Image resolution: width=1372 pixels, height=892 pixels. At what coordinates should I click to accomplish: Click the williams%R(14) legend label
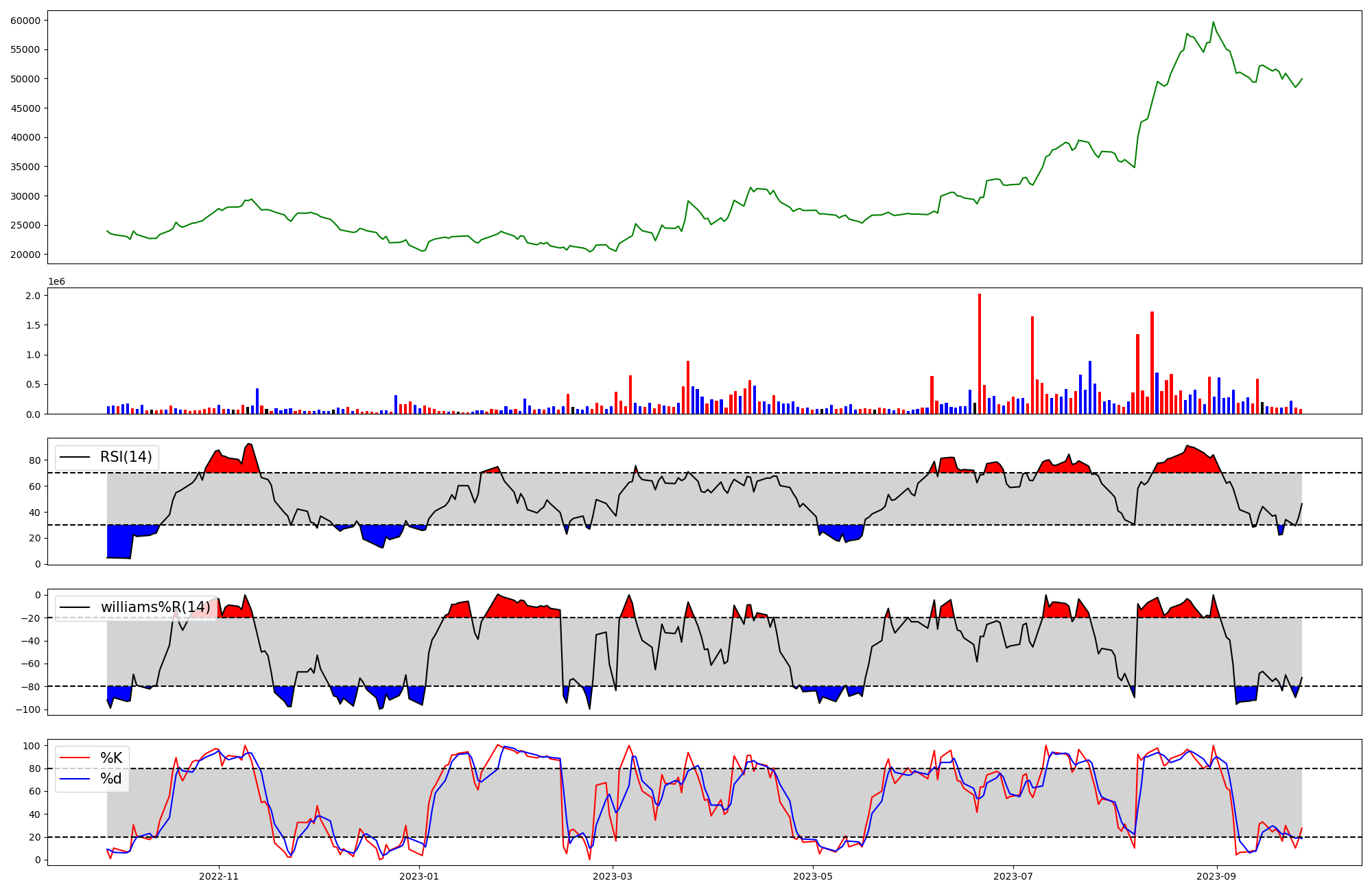[x=156, y=607]
